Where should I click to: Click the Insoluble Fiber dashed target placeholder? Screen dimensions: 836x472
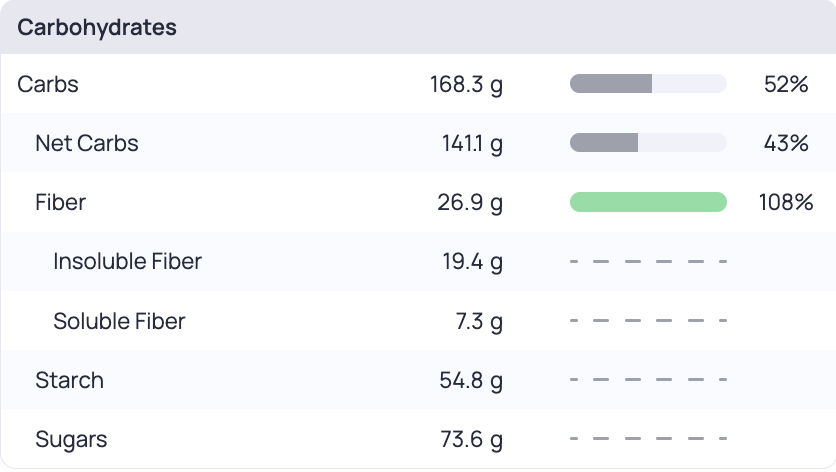click(x=648, y=261)
